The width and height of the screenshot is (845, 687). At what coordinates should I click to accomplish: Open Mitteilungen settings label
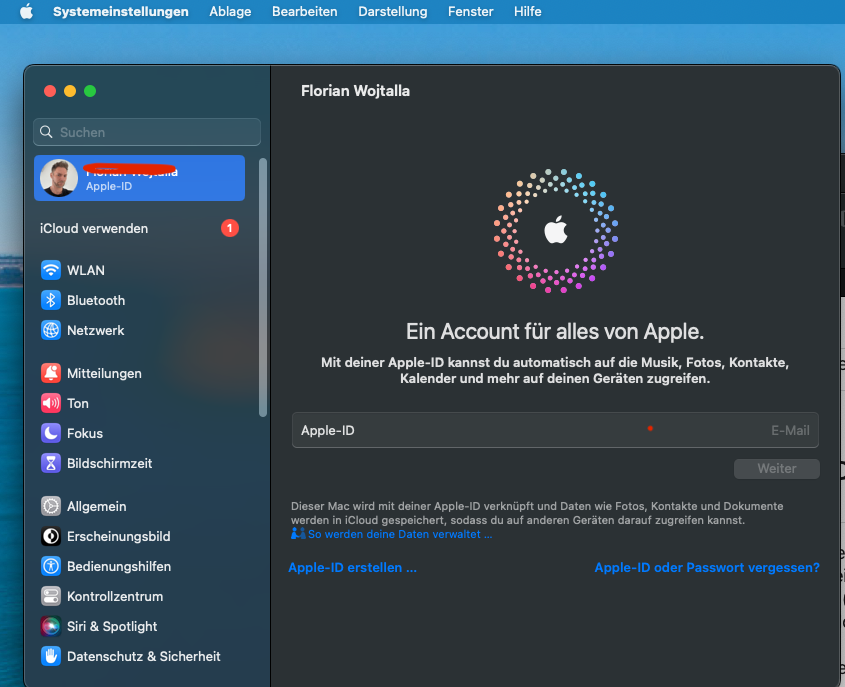pyautogui.click(x=104, y=373)
